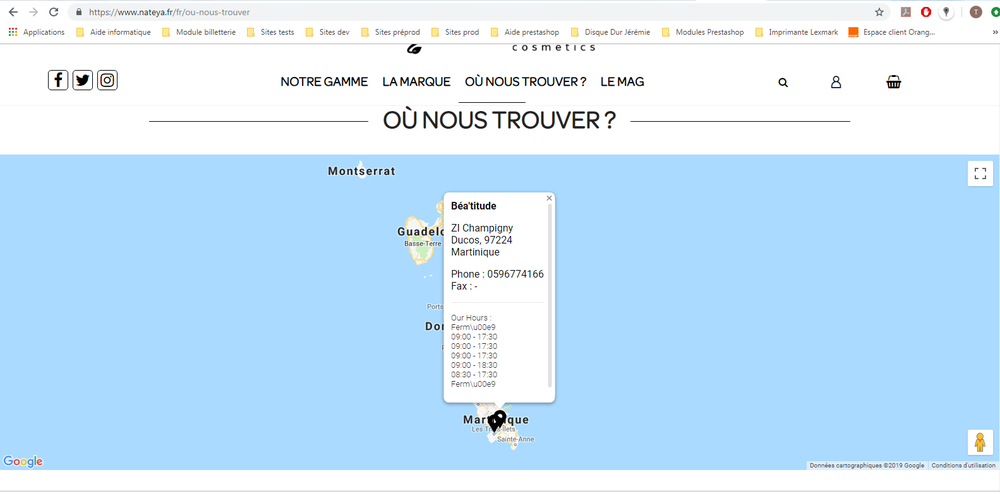This screenshot has height=494, width=1000.
Task: Open Modules Prestashop bookmark folder
Action: pos(703,32)
